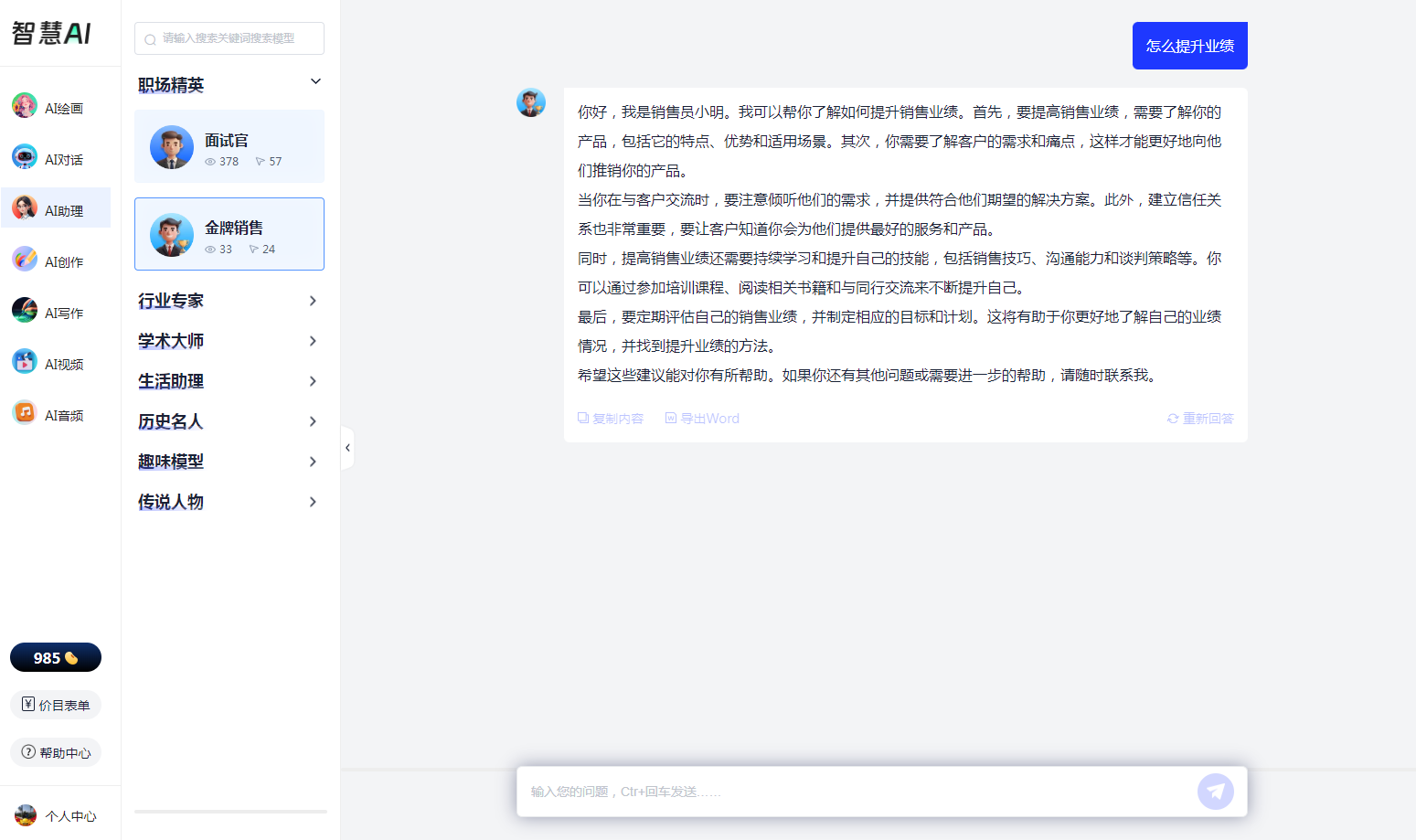
Task: Expand the 行业专家 category
Action: tap(229, 300)
